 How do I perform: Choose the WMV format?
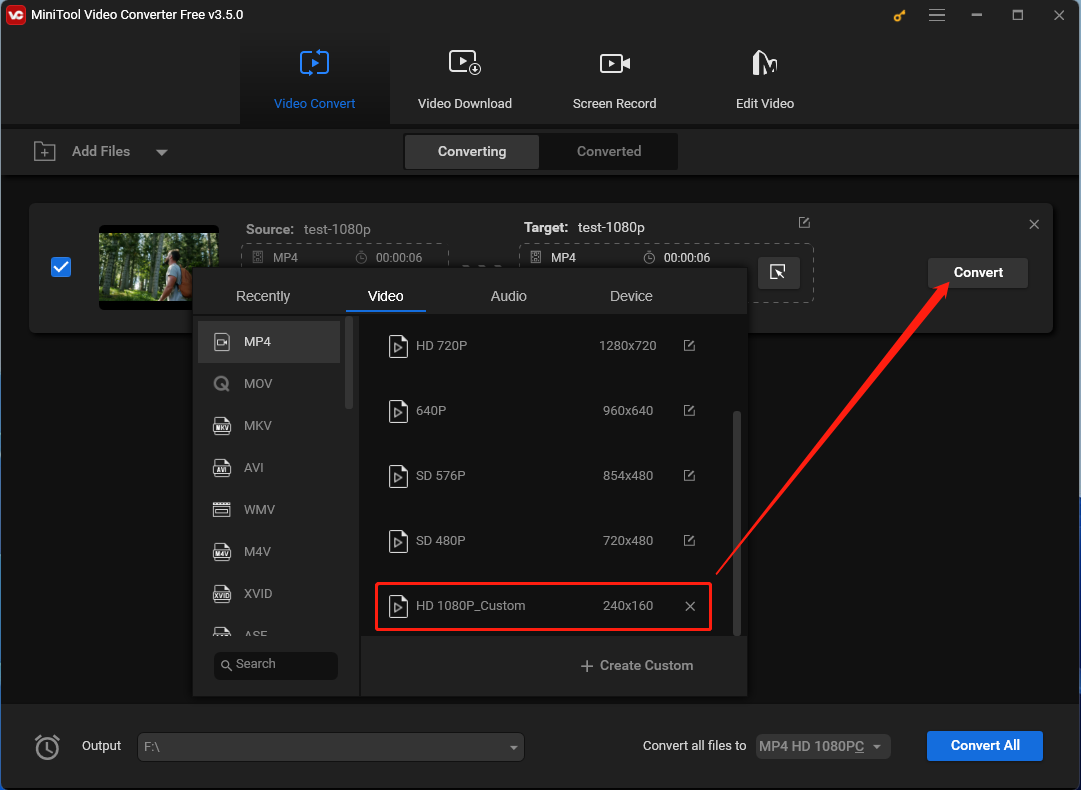click(269, 510)
